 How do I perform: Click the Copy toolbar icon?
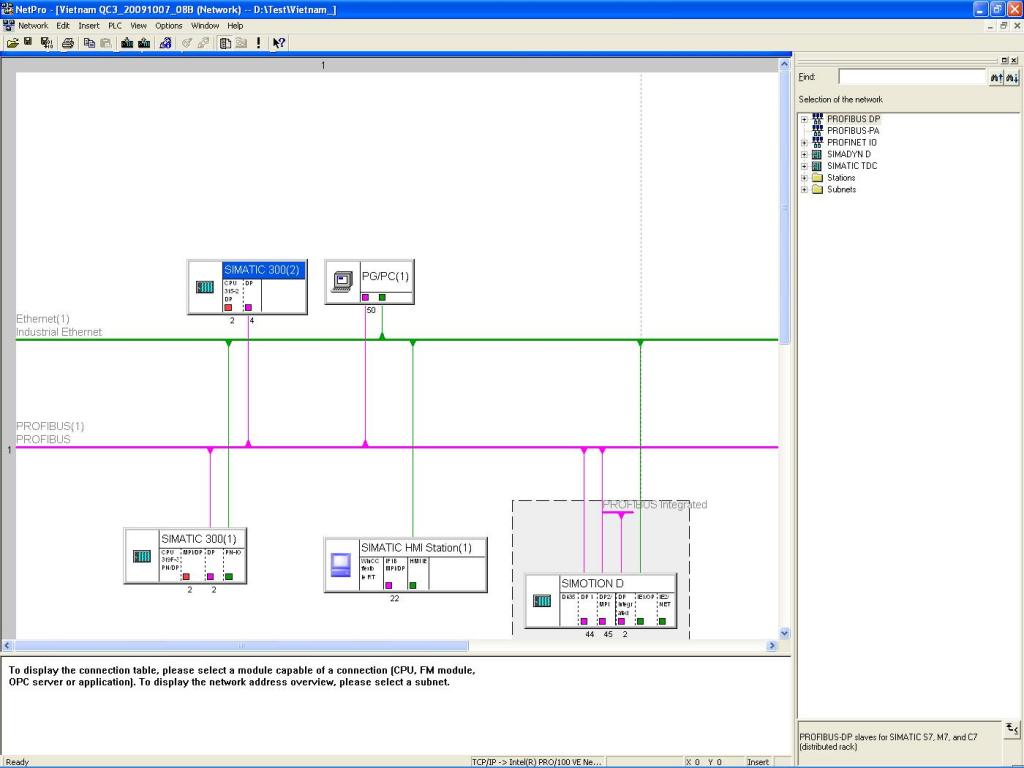[x=89, y=43]
